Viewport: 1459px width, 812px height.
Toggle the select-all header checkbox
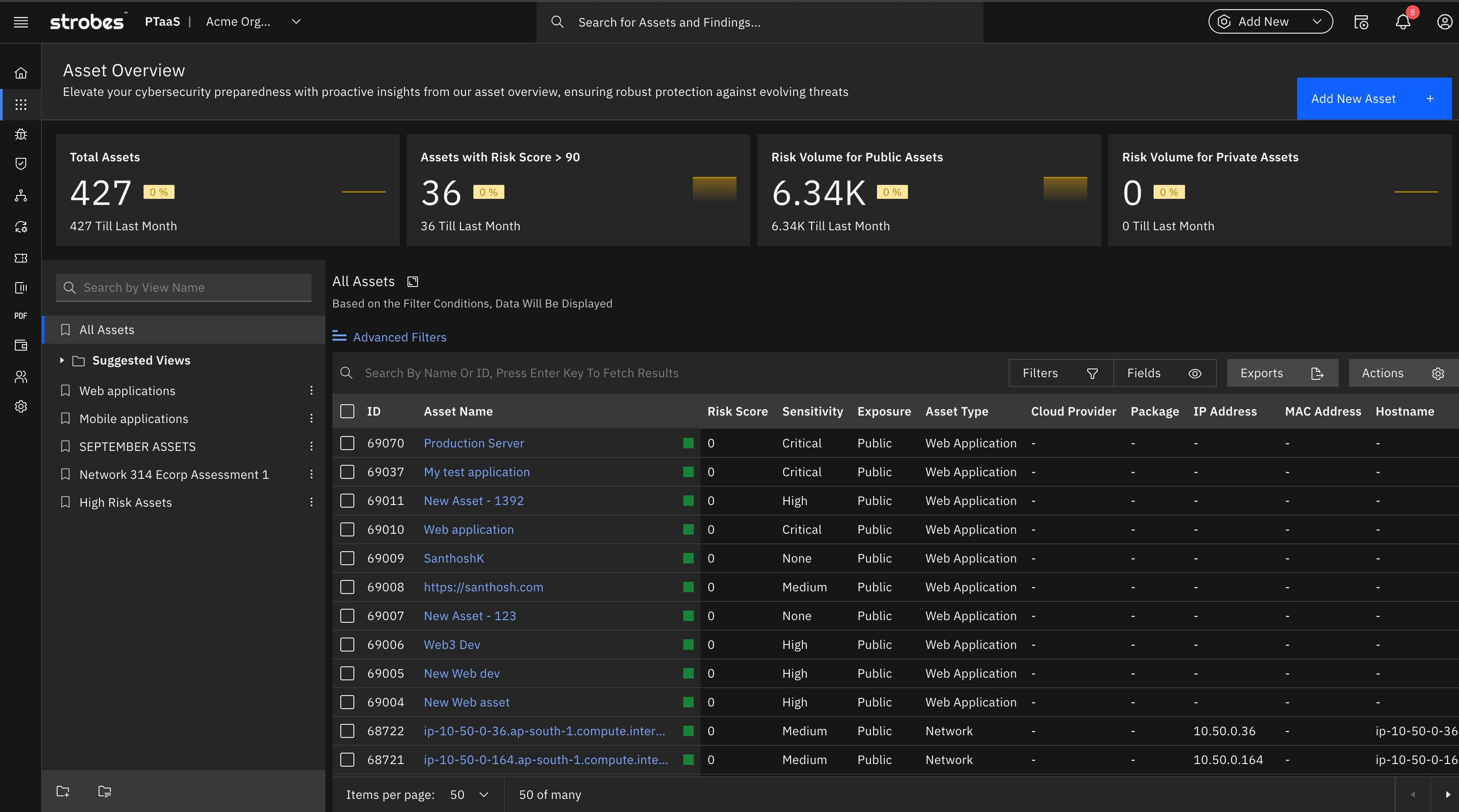[347, 411]
